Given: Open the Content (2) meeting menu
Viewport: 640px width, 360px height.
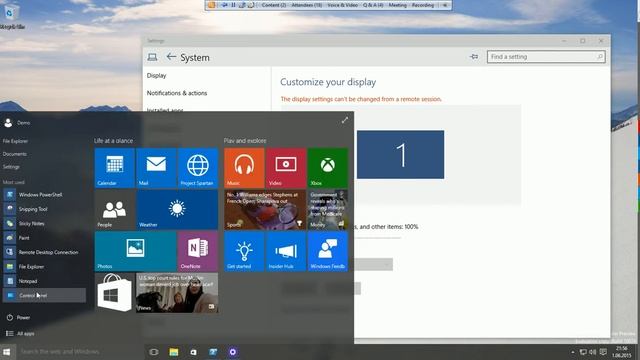Looking at the screenshot, I should pos(273,5).
